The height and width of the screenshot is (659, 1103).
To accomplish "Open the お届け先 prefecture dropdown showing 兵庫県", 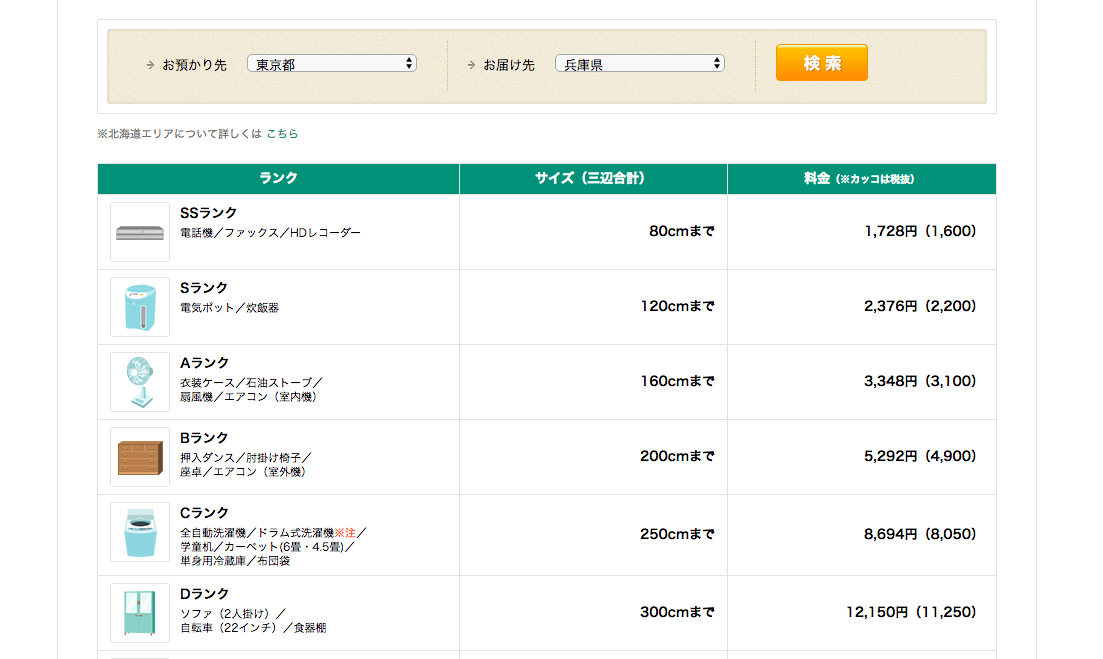I will point(639,64).
